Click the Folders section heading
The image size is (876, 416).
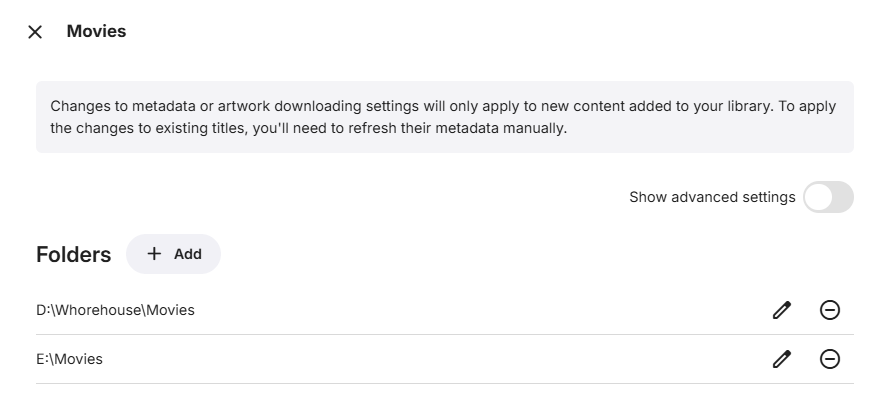pos(73,254)
